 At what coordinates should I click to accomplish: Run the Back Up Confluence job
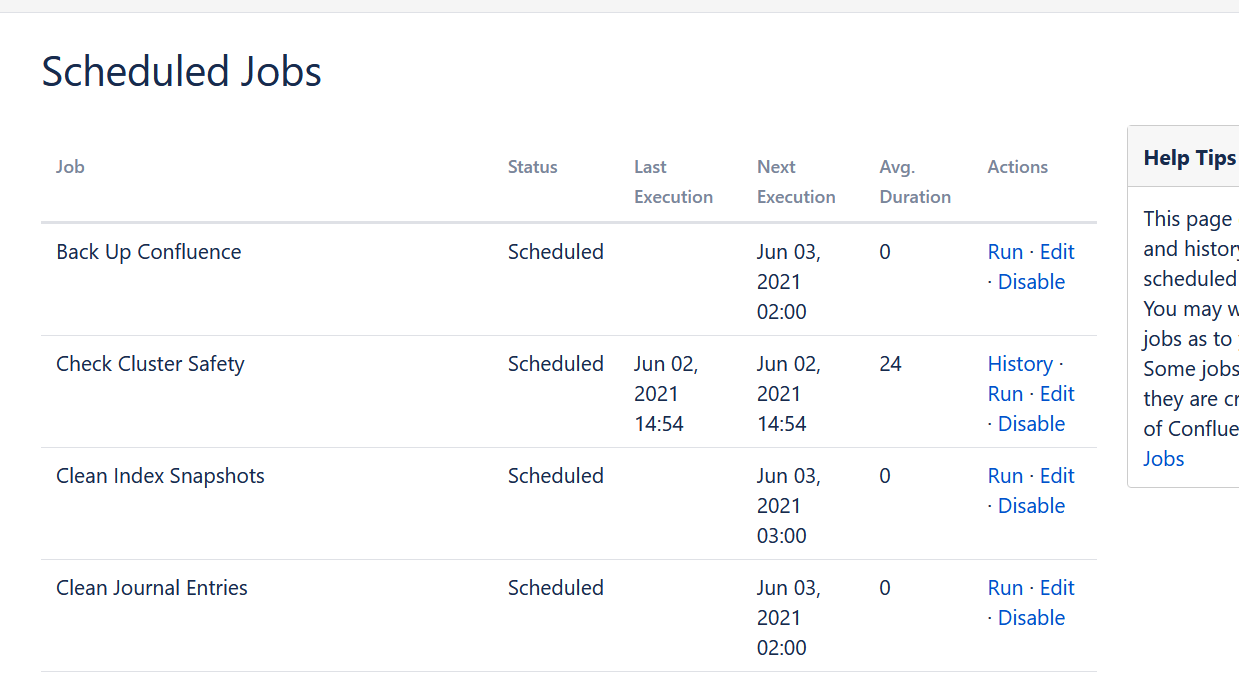(x=1005, y=252)
